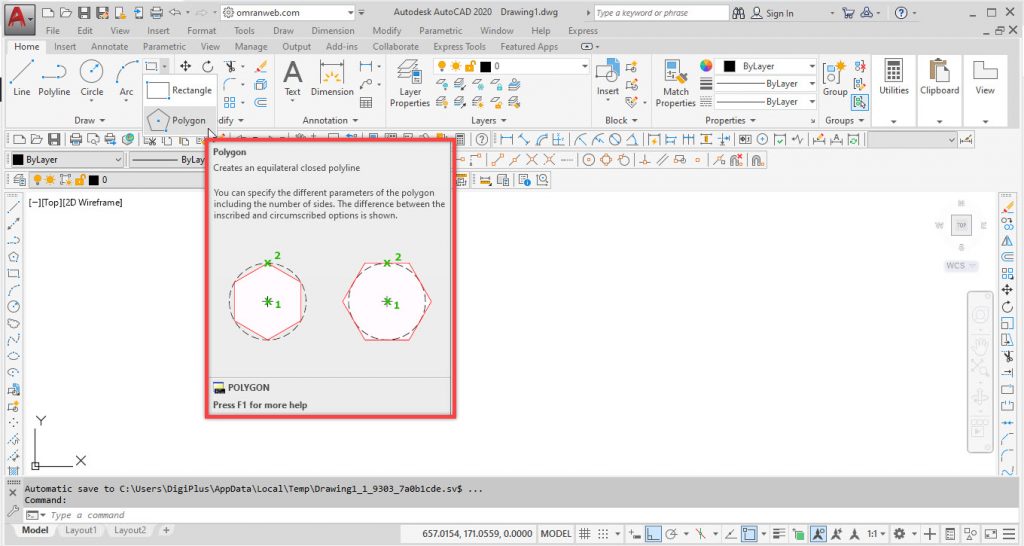Click the Dimension tool icon
Image resolution: width=1024 pixels, height=546 pixels.
332,77
